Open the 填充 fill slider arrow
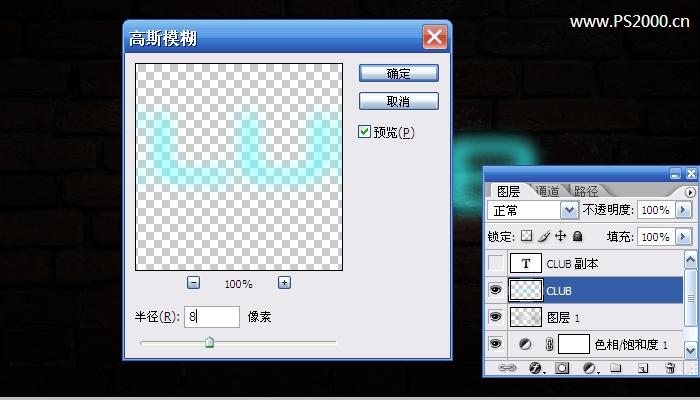700x400 pixels. [683, 237]
